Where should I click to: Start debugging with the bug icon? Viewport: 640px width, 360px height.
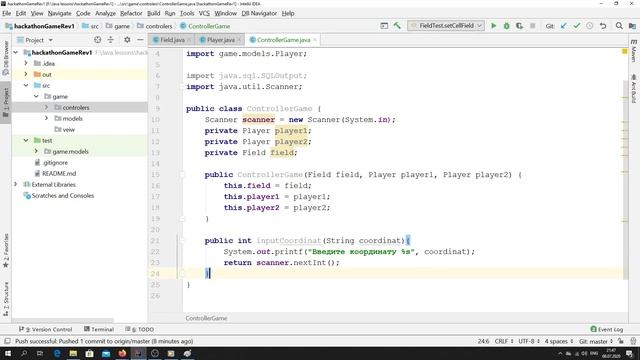507,26
